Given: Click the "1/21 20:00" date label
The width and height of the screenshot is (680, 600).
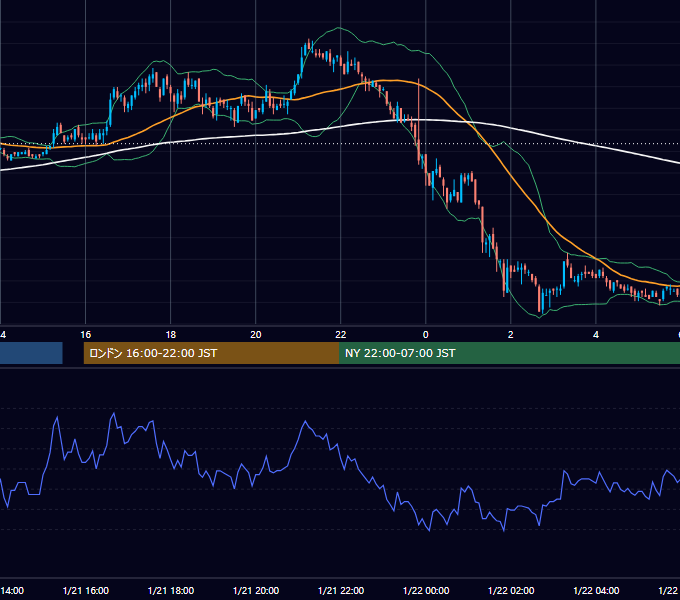Looking at the screenshot, I should point(255,590).
